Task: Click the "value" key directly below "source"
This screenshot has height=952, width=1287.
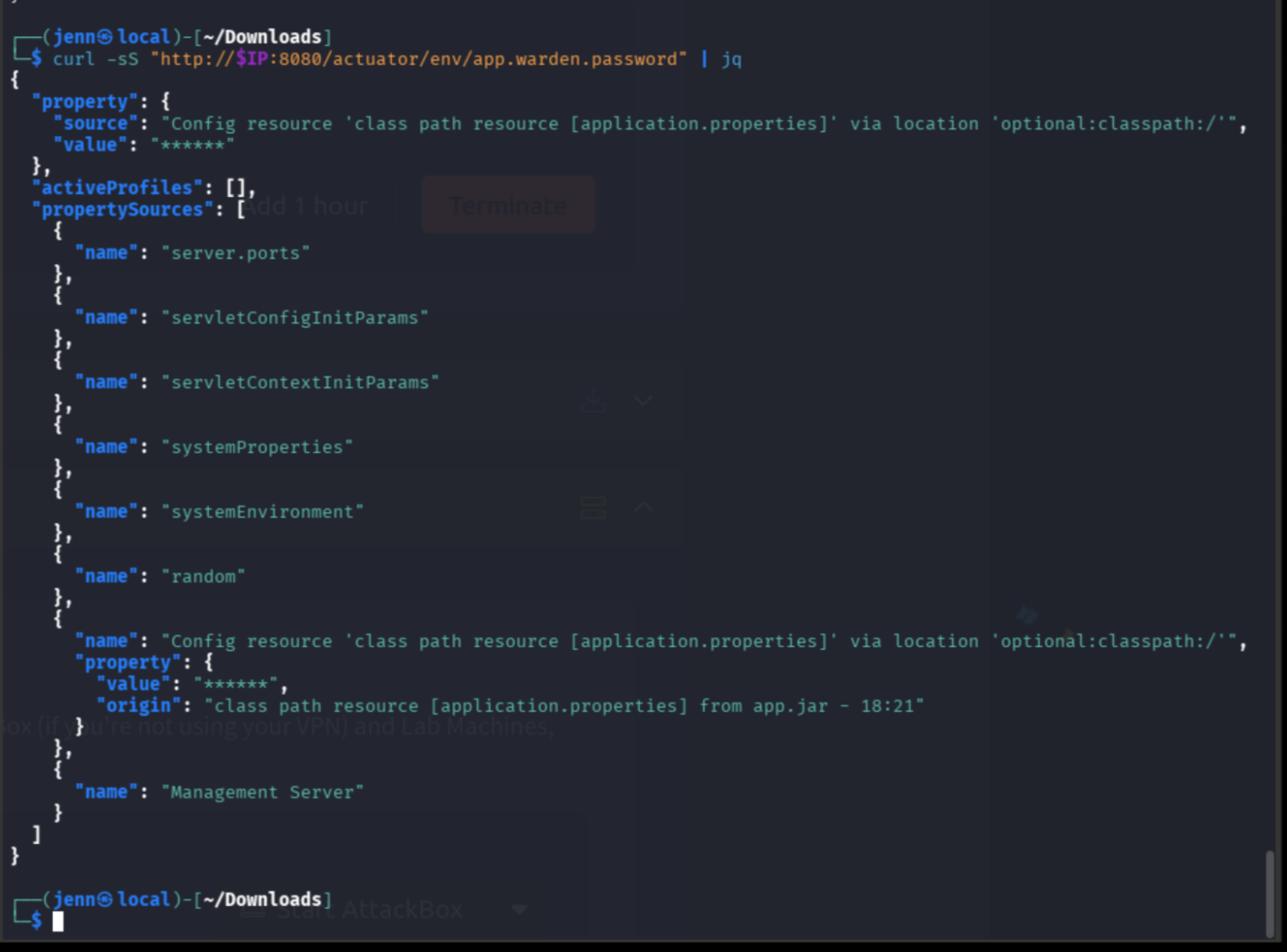Action: click(91, 144)
